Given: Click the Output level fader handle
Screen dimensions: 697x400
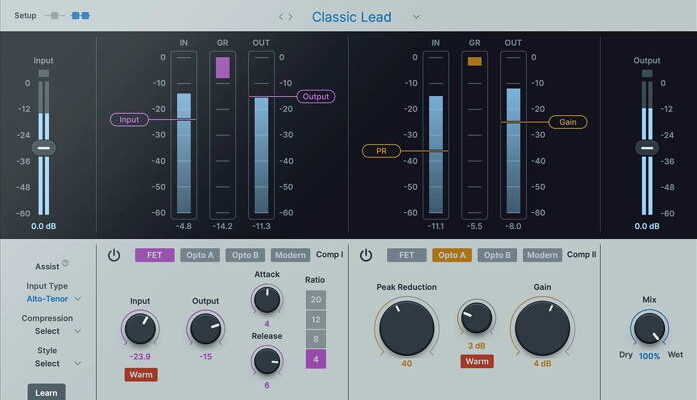Looking at the screenshot, I should point(646,147).
